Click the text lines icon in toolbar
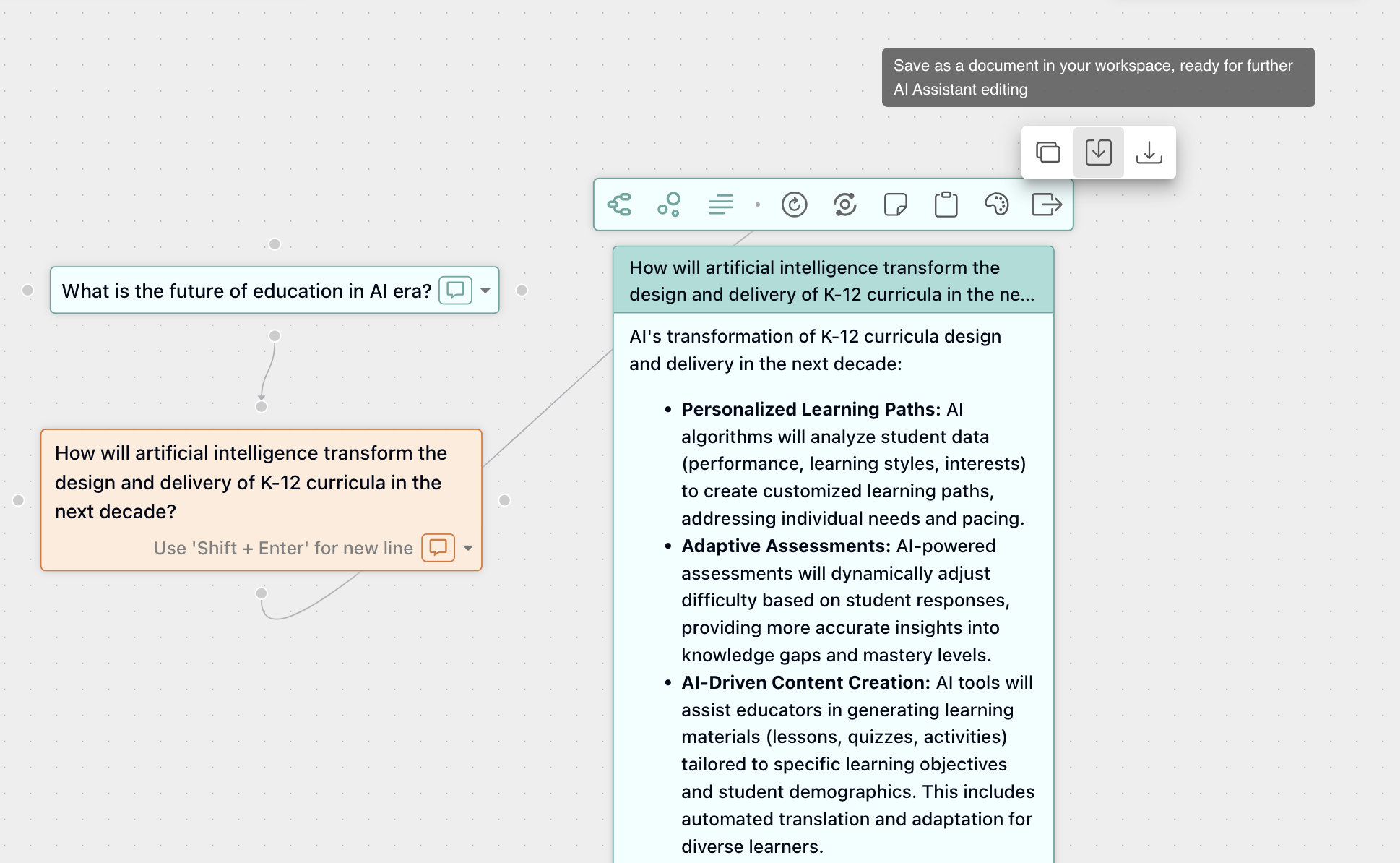The width and height of the screenshot is (1400, 863). tap(720, 205)
